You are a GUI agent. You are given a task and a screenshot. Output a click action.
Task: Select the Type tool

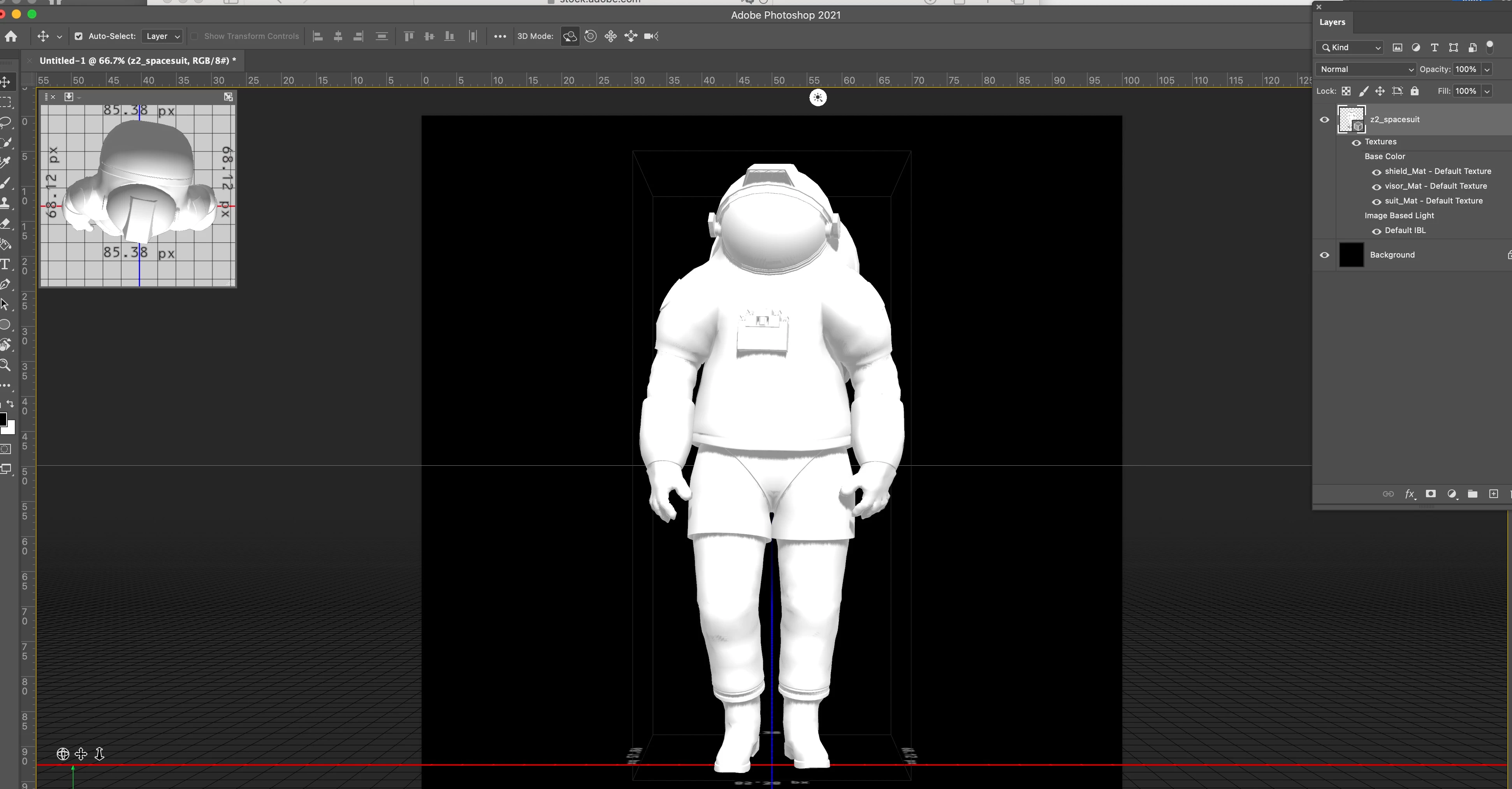[x=5, y=264]
